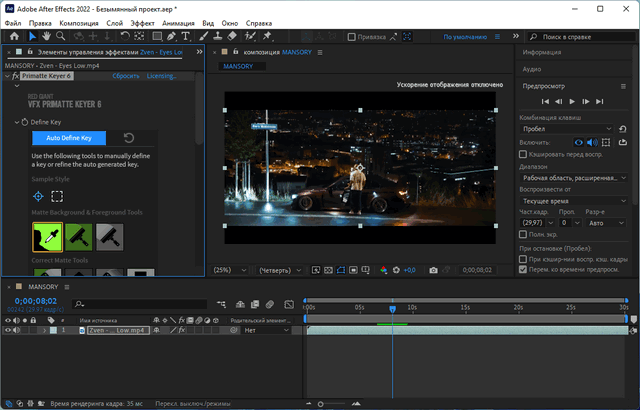Image resolution: width=640 pixels, height=410 pixels.
Task: Check Кэшировать перед воспр. option
Action: [x=524, y=155]
